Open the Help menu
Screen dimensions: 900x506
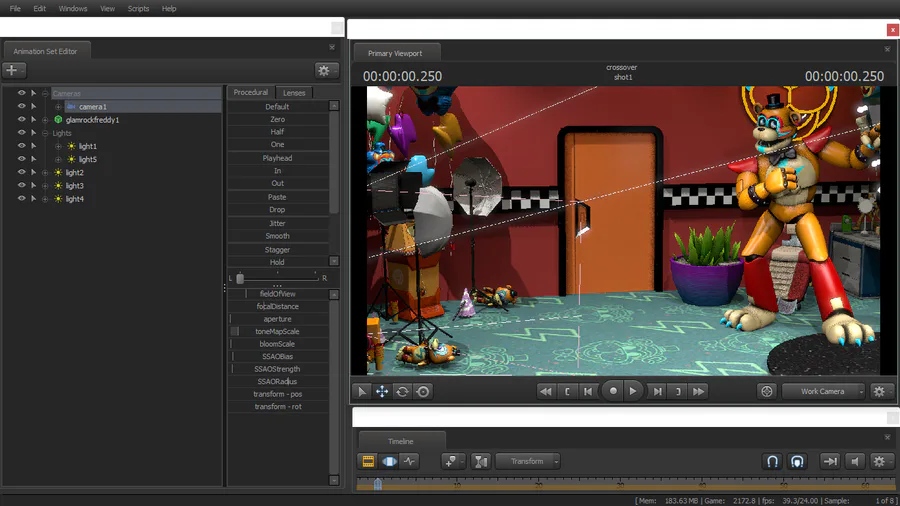169,9
